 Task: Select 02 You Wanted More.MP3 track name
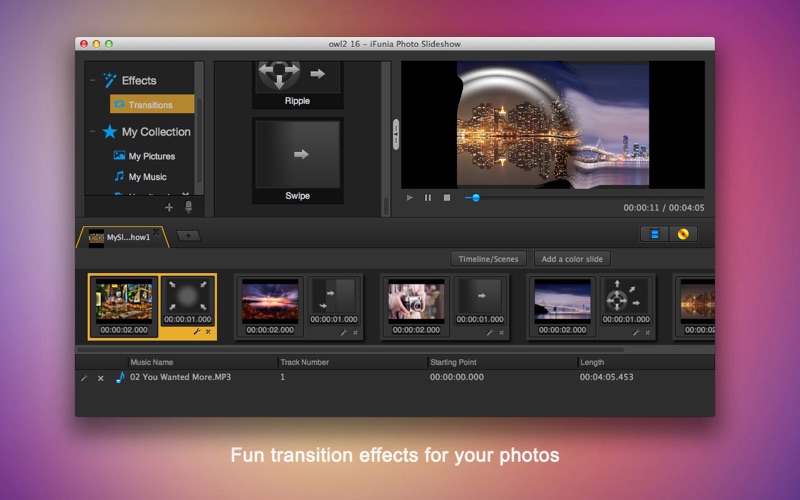(181, 377)
